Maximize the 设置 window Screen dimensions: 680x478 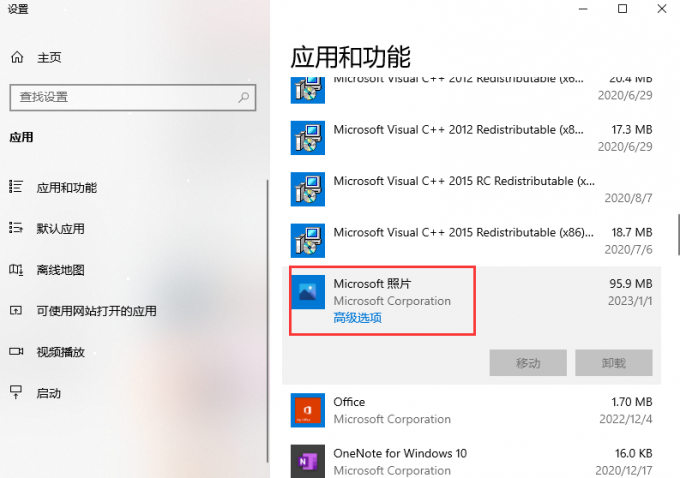(622, 9)
